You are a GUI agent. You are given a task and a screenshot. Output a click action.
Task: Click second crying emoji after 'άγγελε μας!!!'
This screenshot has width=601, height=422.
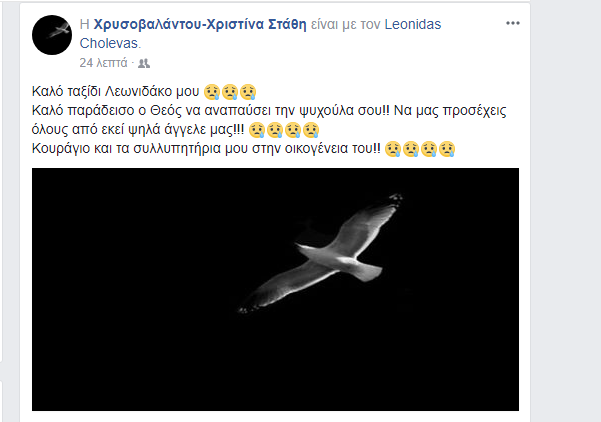pos(275,130)
